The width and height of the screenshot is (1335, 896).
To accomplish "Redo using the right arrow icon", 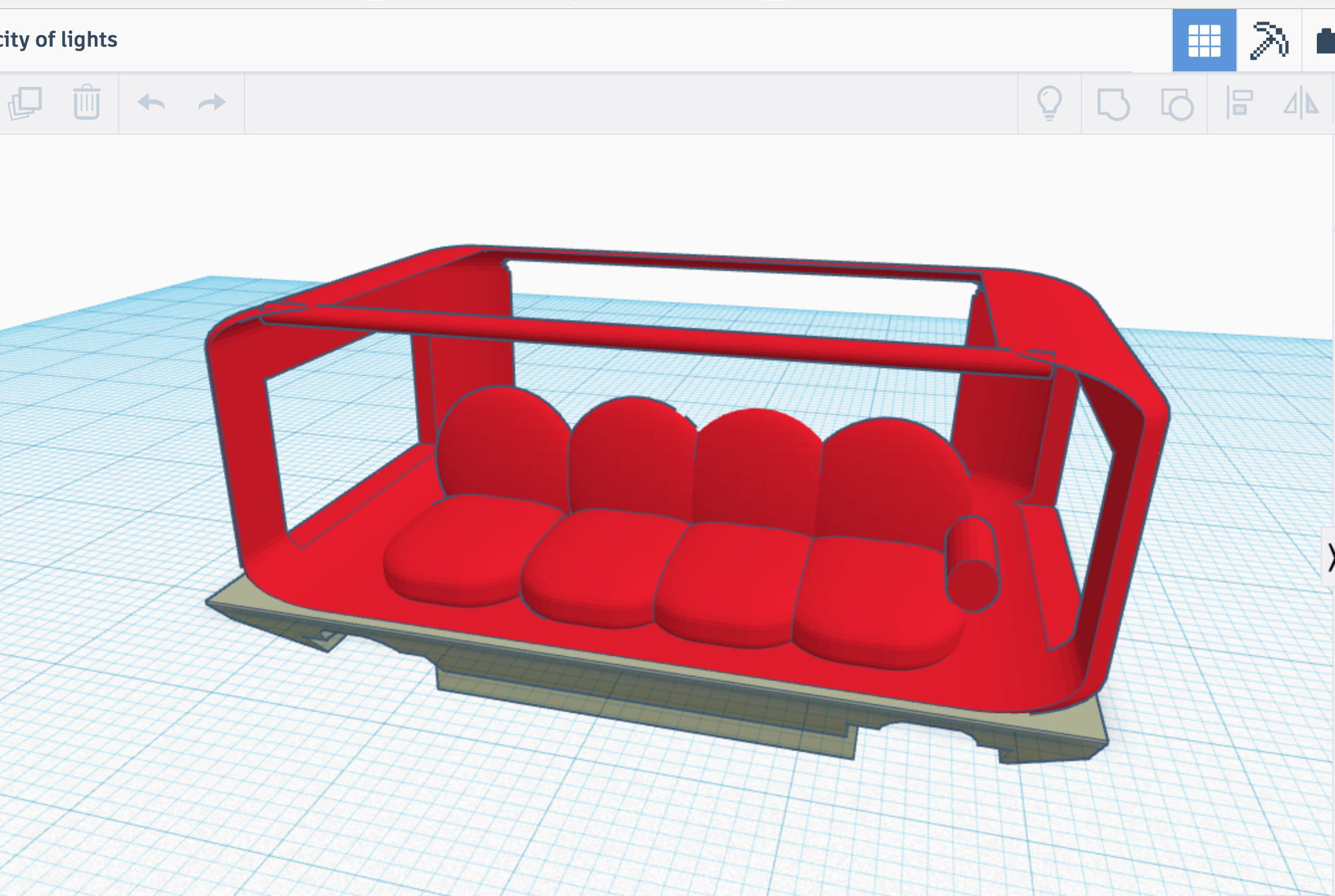I will pyautogui.click(x=211, y=103).
